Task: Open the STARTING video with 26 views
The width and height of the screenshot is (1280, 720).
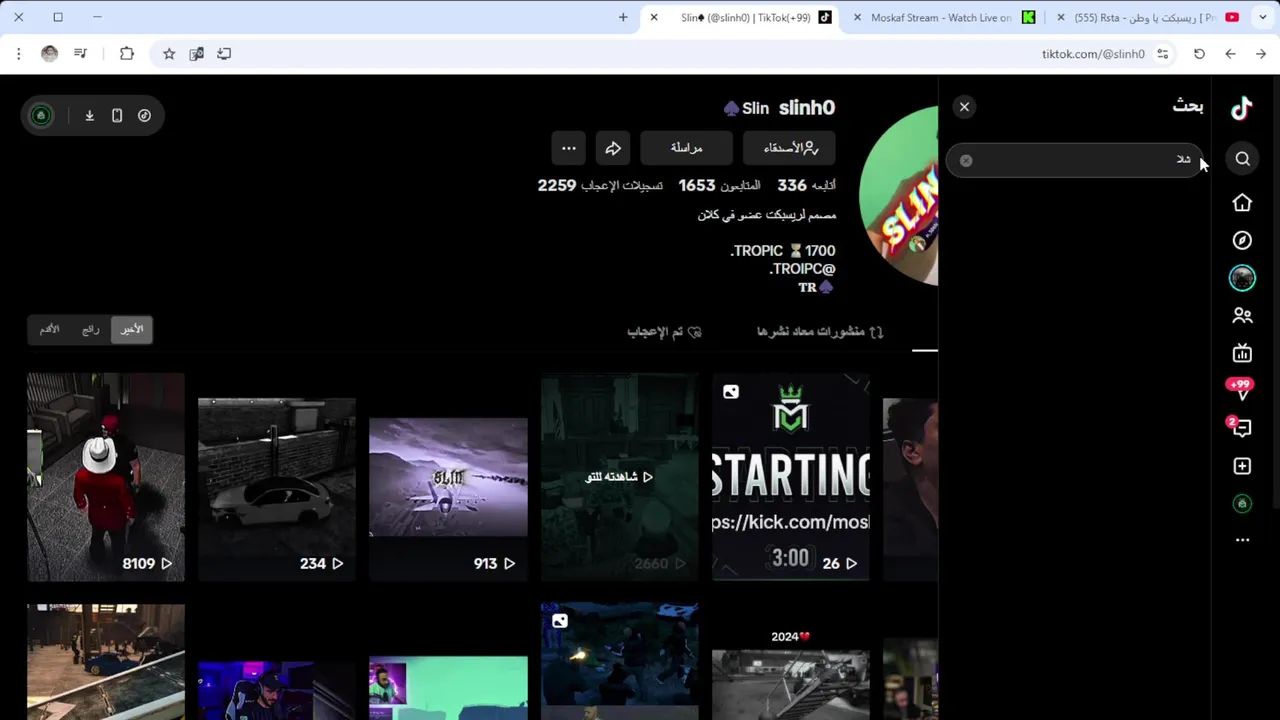Action: tap(790, 477)
